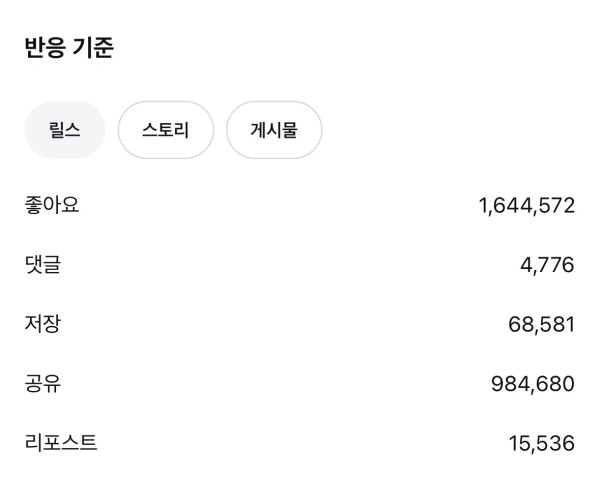
Task: Select the 68,581 saves value
Action: click(x=541, y=325)
